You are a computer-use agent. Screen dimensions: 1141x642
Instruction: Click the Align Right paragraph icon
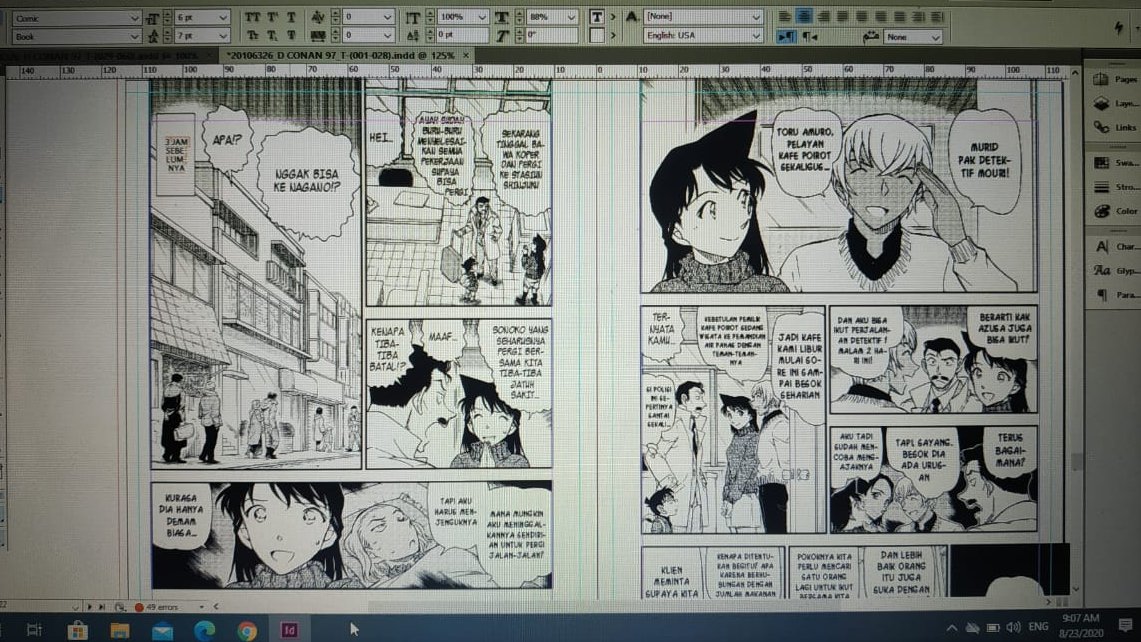(x=823, y=16)
